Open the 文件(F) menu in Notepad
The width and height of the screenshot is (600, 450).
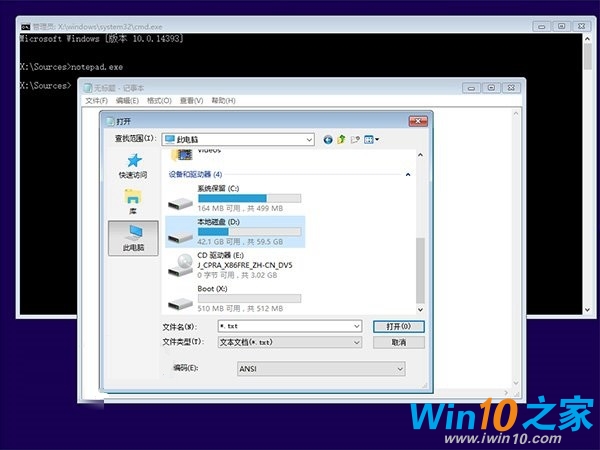pos(96,101)
